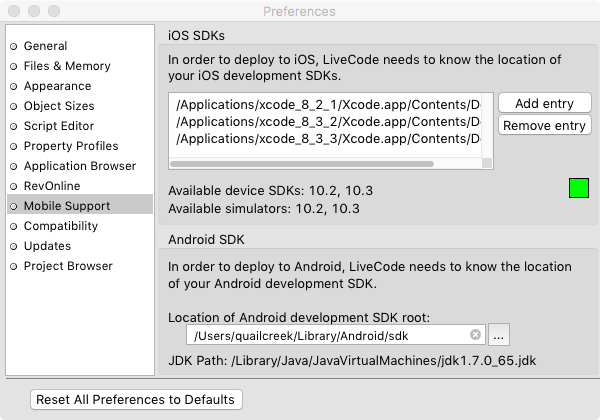This screenshot has width=600, height=420.
Task: Browse for Android SDK root folder
Action: click(x=500, y=335)
